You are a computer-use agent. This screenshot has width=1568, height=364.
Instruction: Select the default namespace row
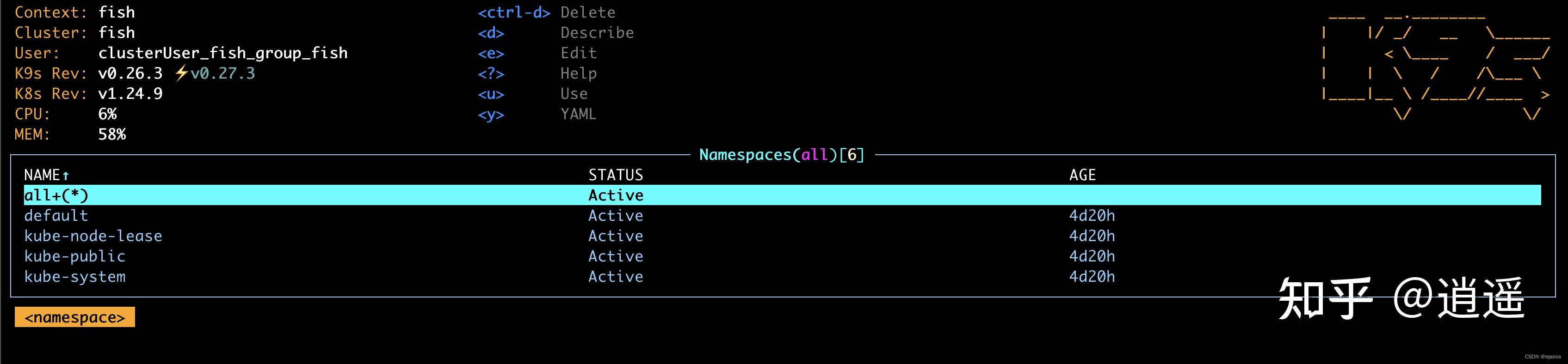click(56, 216)
